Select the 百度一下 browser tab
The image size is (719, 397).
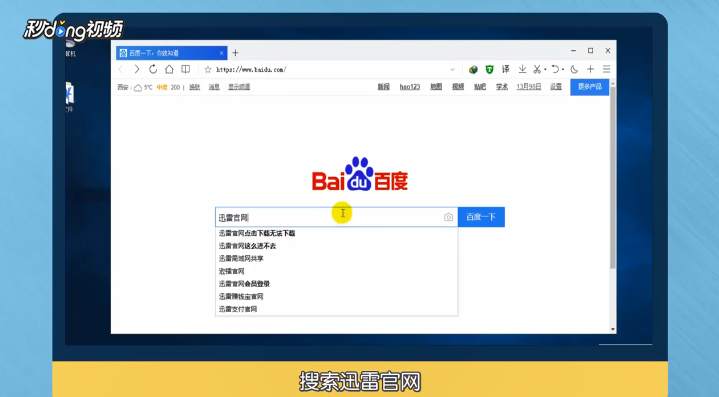coord(171,53)
